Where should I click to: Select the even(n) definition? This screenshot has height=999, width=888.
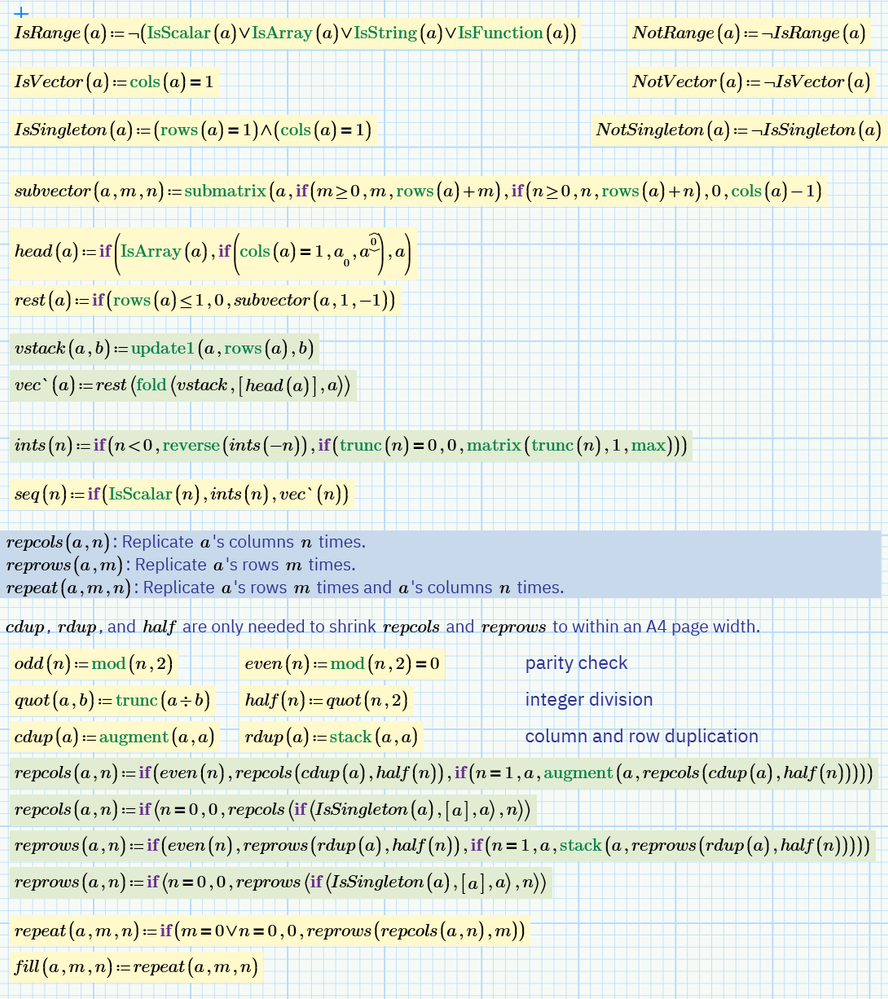342,664
